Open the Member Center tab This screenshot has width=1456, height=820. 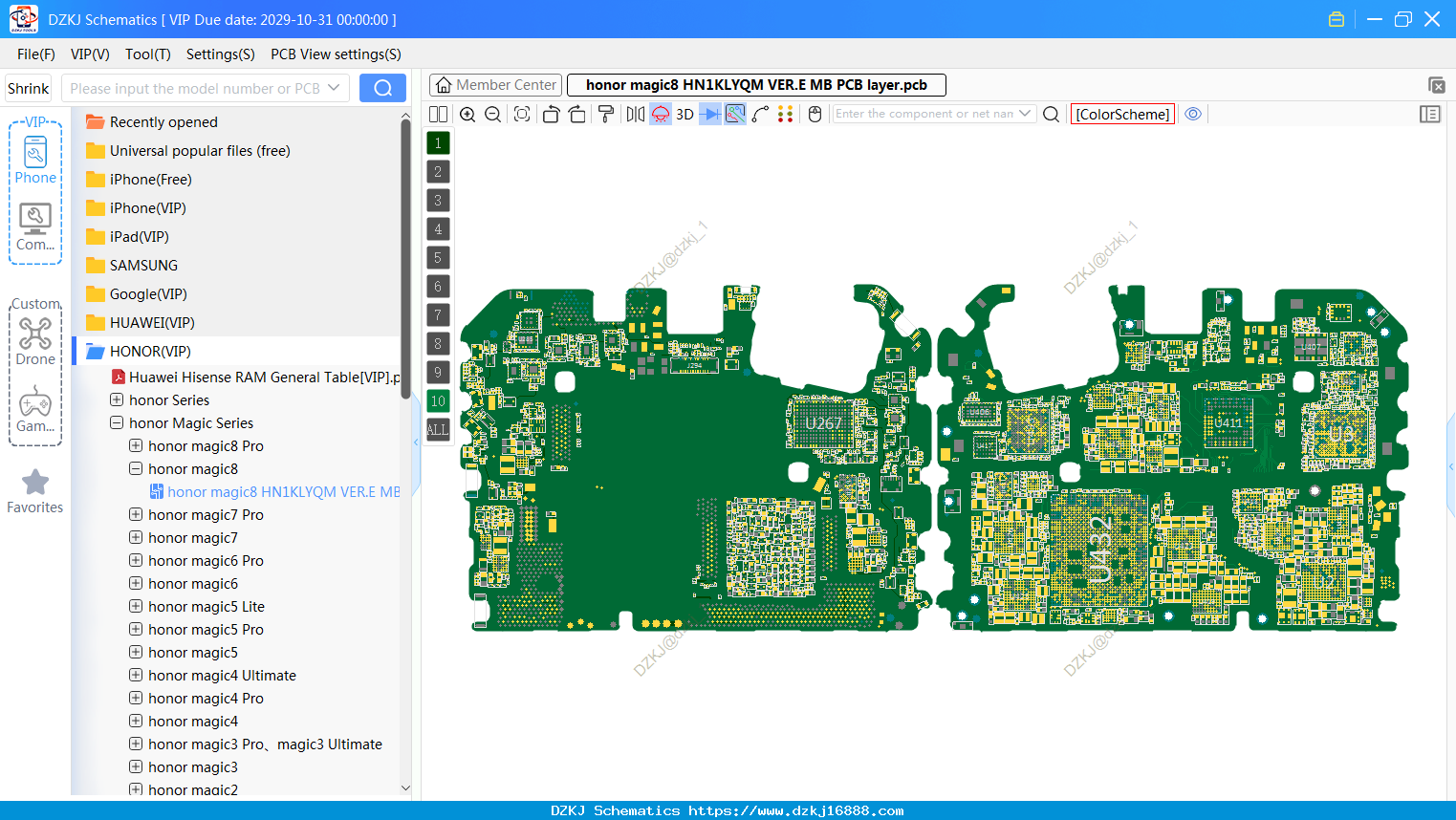point(496,85)
